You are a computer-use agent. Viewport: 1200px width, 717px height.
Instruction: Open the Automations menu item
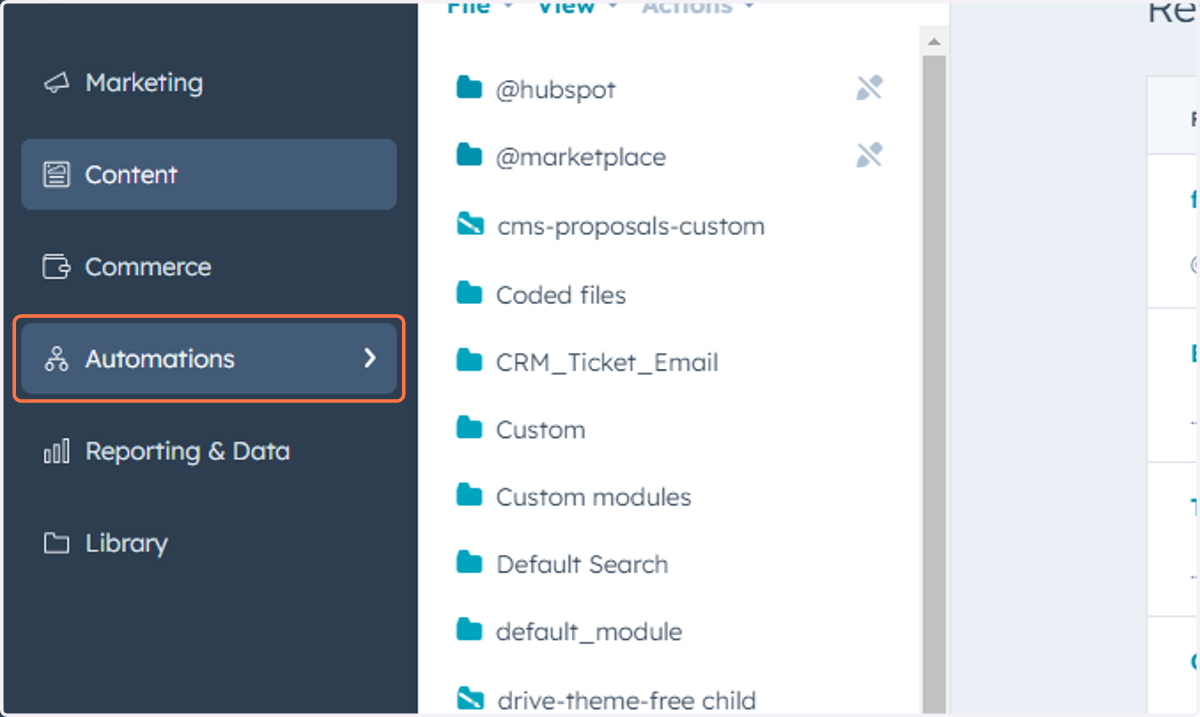(x=209, y=358)
